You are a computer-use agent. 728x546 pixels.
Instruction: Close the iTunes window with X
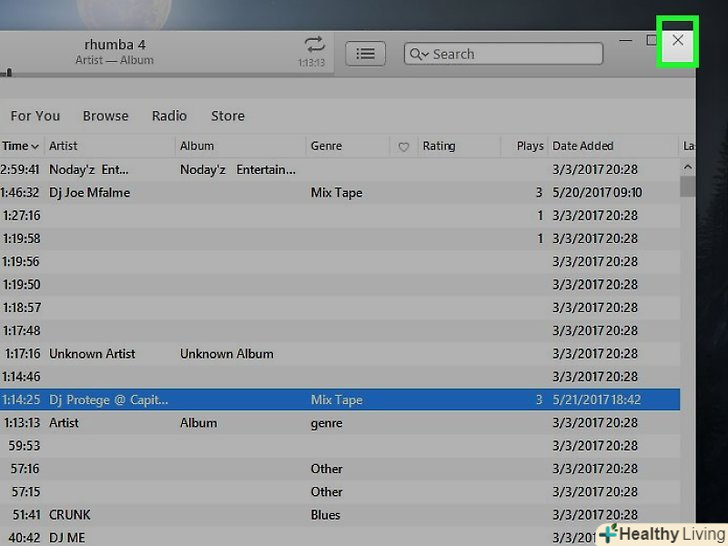(x=678, y=41)
